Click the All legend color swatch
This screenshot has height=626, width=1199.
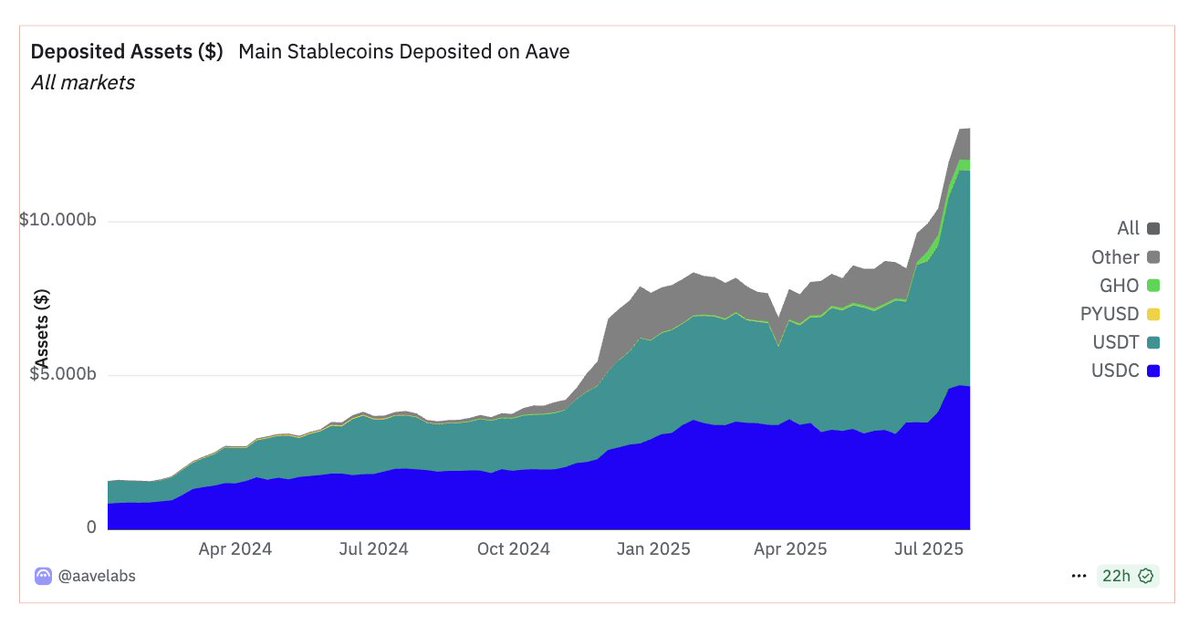click(1153, 229)
